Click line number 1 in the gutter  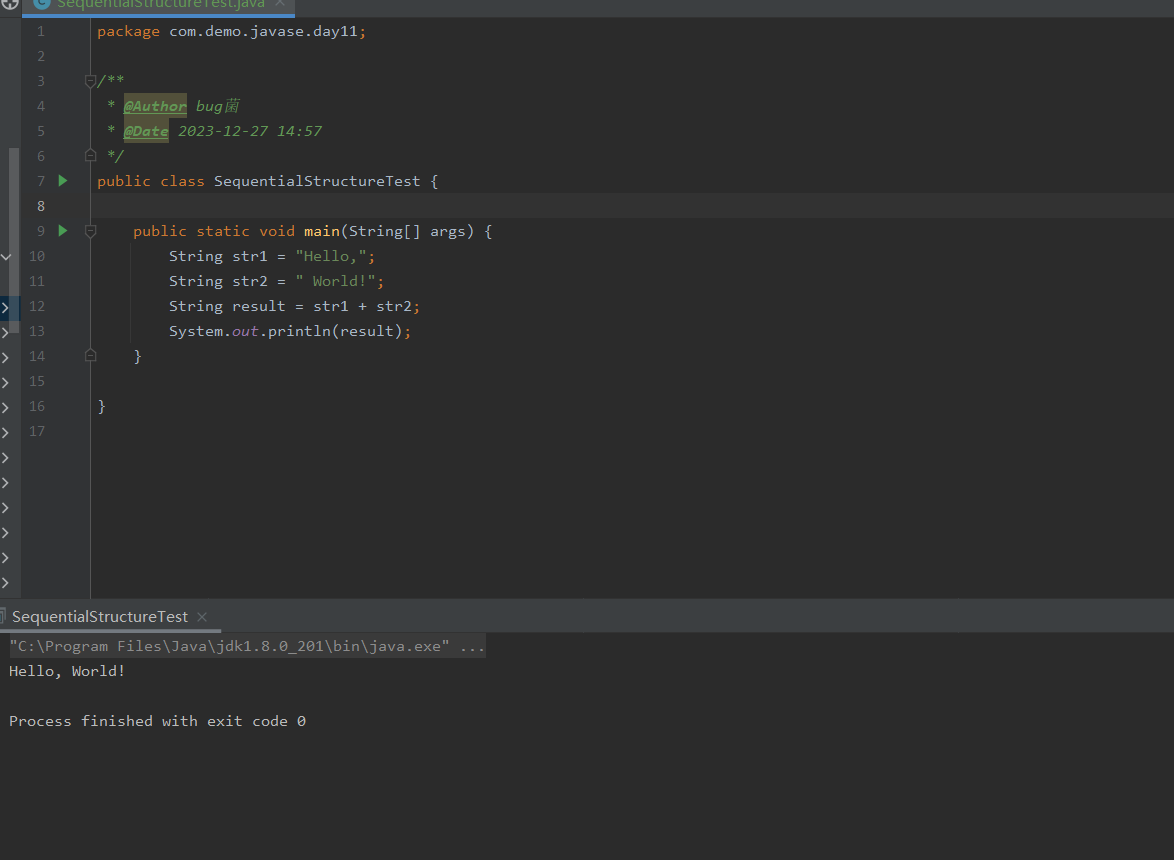[40, 31]
